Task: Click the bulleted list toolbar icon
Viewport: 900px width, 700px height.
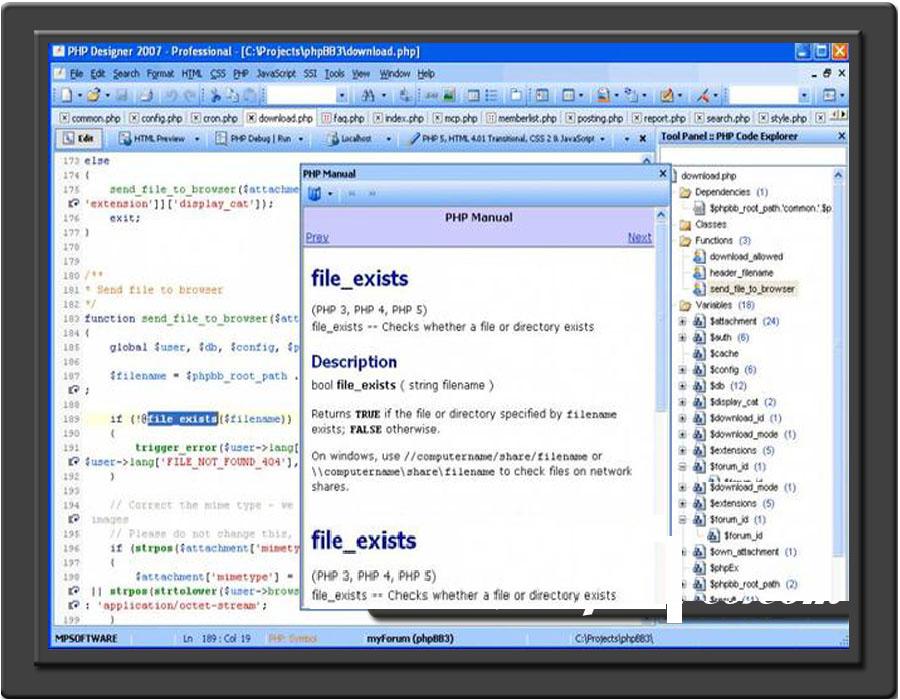Action: [491, 95]
